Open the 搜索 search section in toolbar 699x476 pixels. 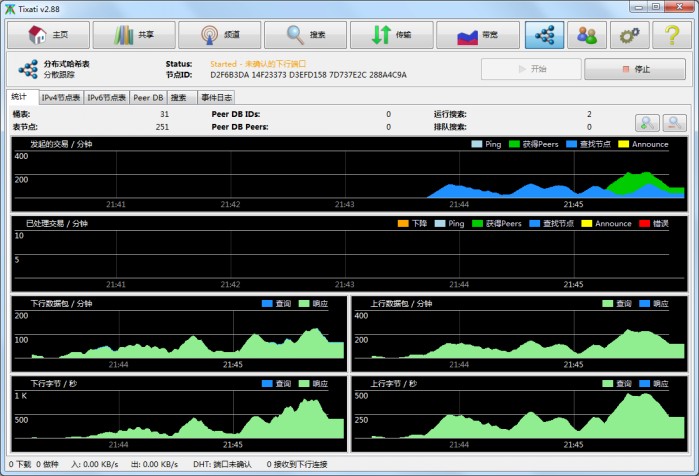tap(305, 35)
